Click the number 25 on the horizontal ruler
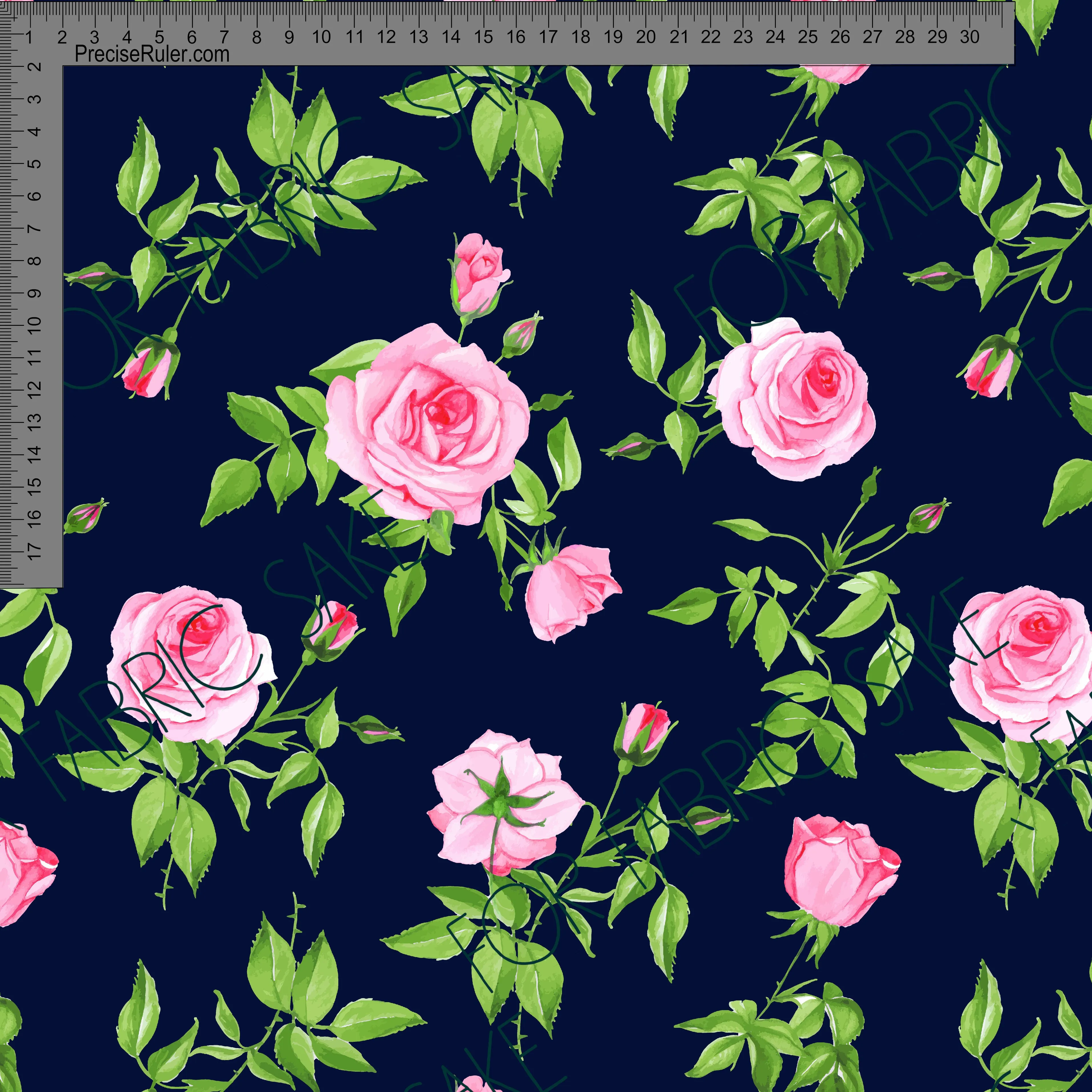This screenshot has width=1092, height=1092. point(808,37)
